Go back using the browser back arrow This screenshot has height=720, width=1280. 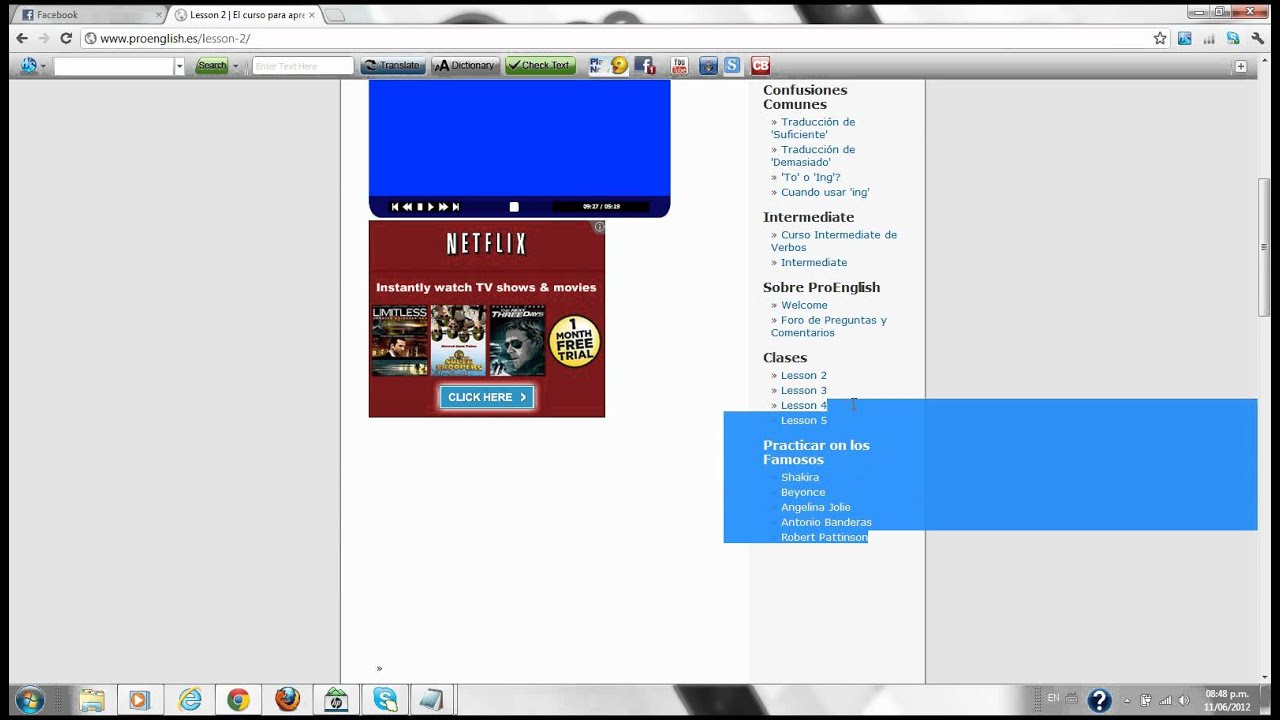click(x=22, y=38)
